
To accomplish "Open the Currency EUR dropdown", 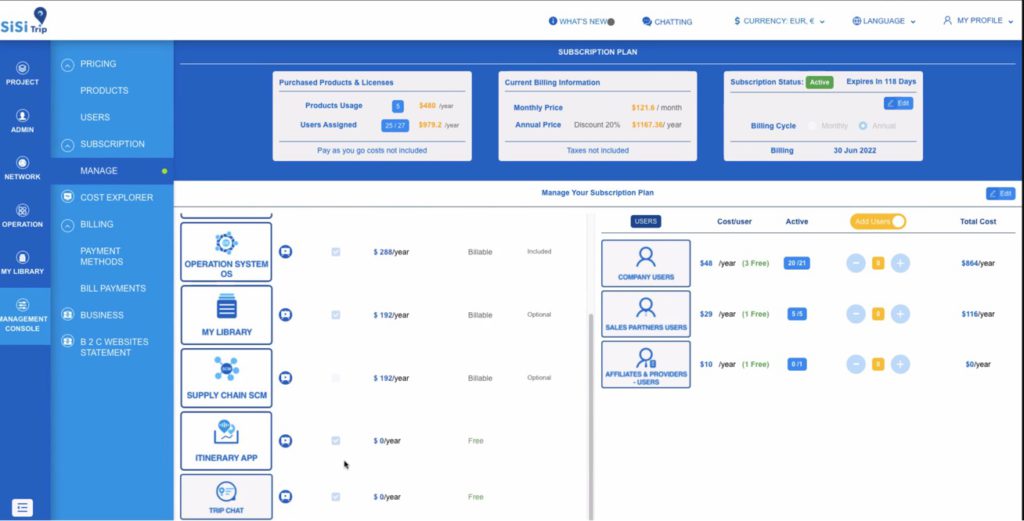I will (x=779, y=21).
